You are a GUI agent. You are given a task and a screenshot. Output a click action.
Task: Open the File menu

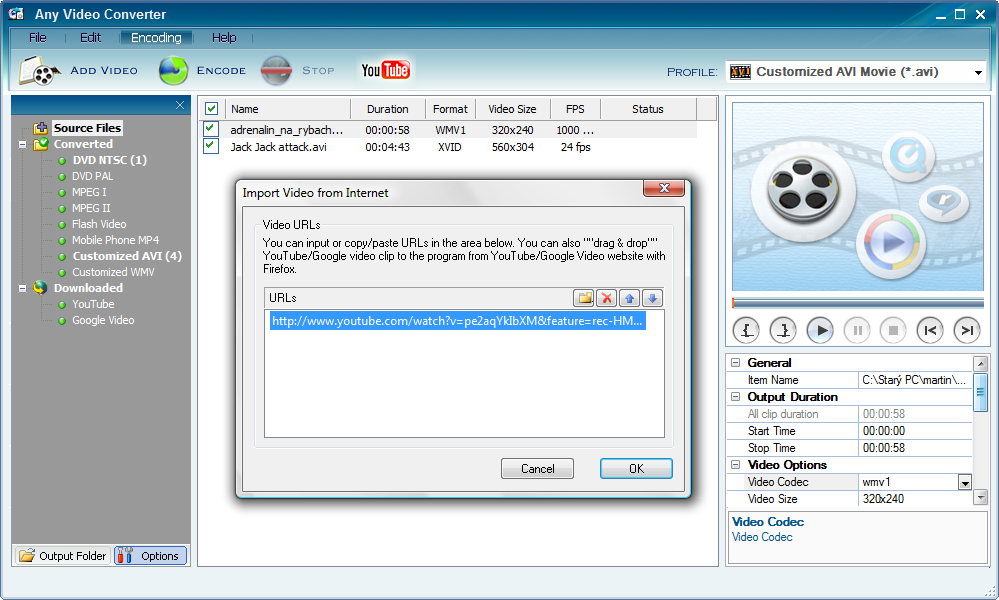pos(38,38)
